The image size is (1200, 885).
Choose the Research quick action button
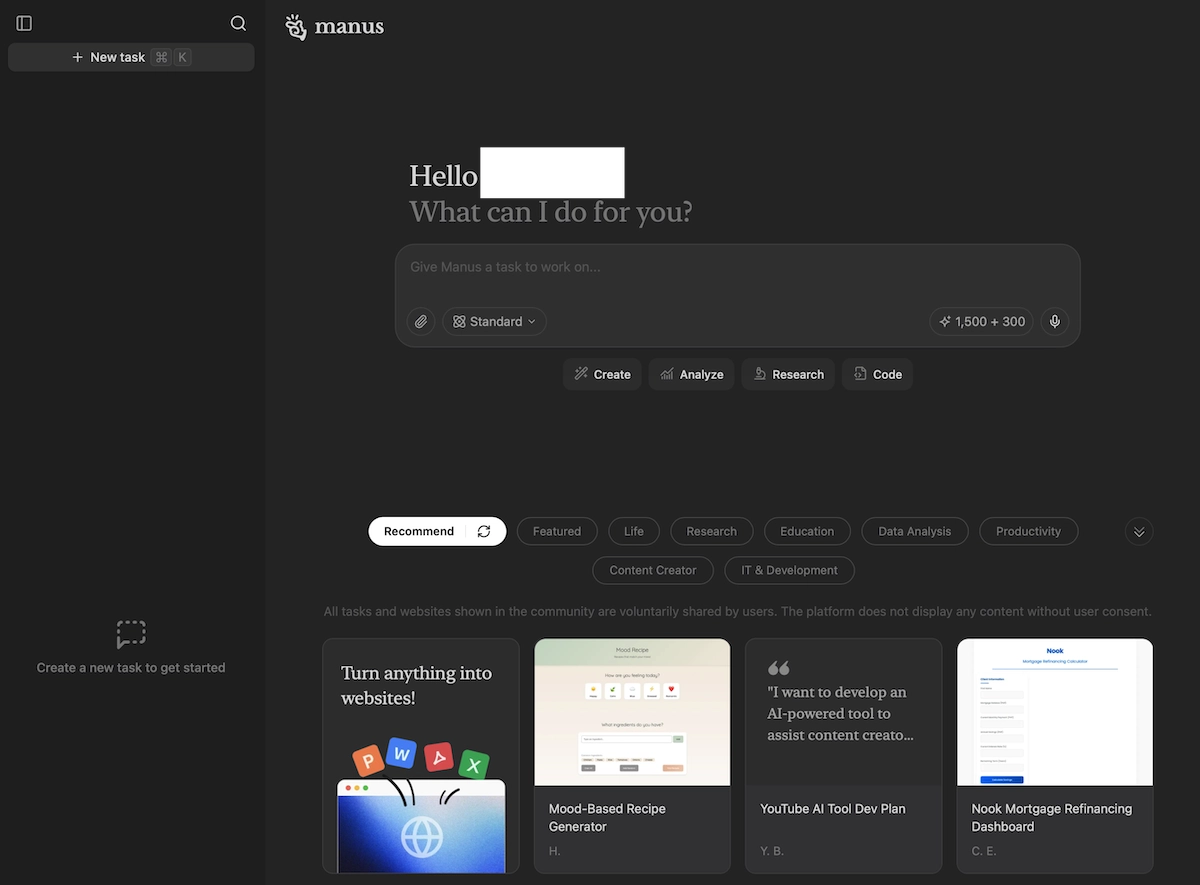[788, 375]
